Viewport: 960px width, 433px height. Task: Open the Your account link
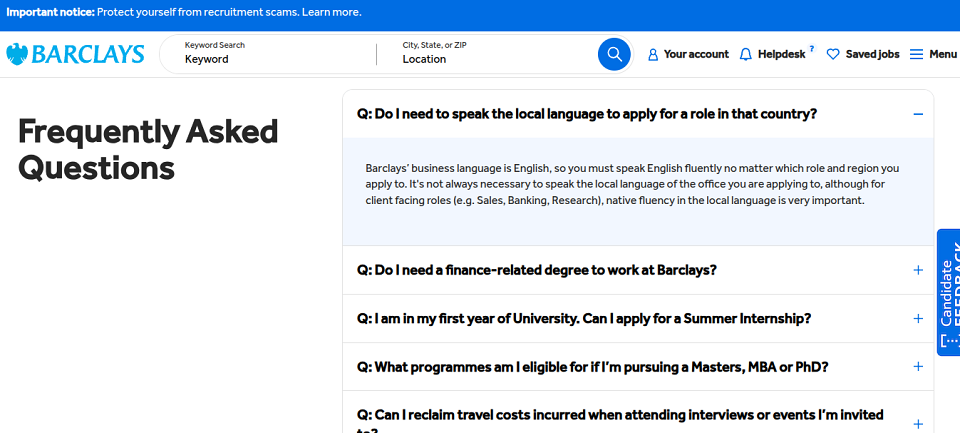696,55
